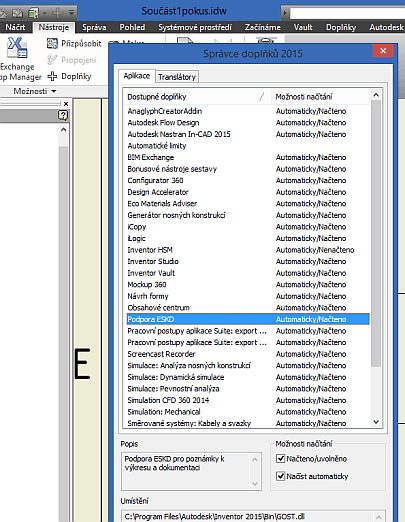Click the add-in list scrollbar thumb

pos(376,233)
